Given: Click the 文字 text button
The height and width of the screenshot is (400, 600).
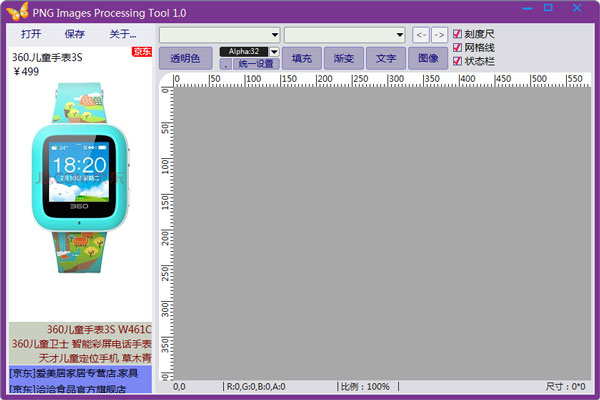Looking at the screenshot, I should pyautogui.click(x=385, y=58).
